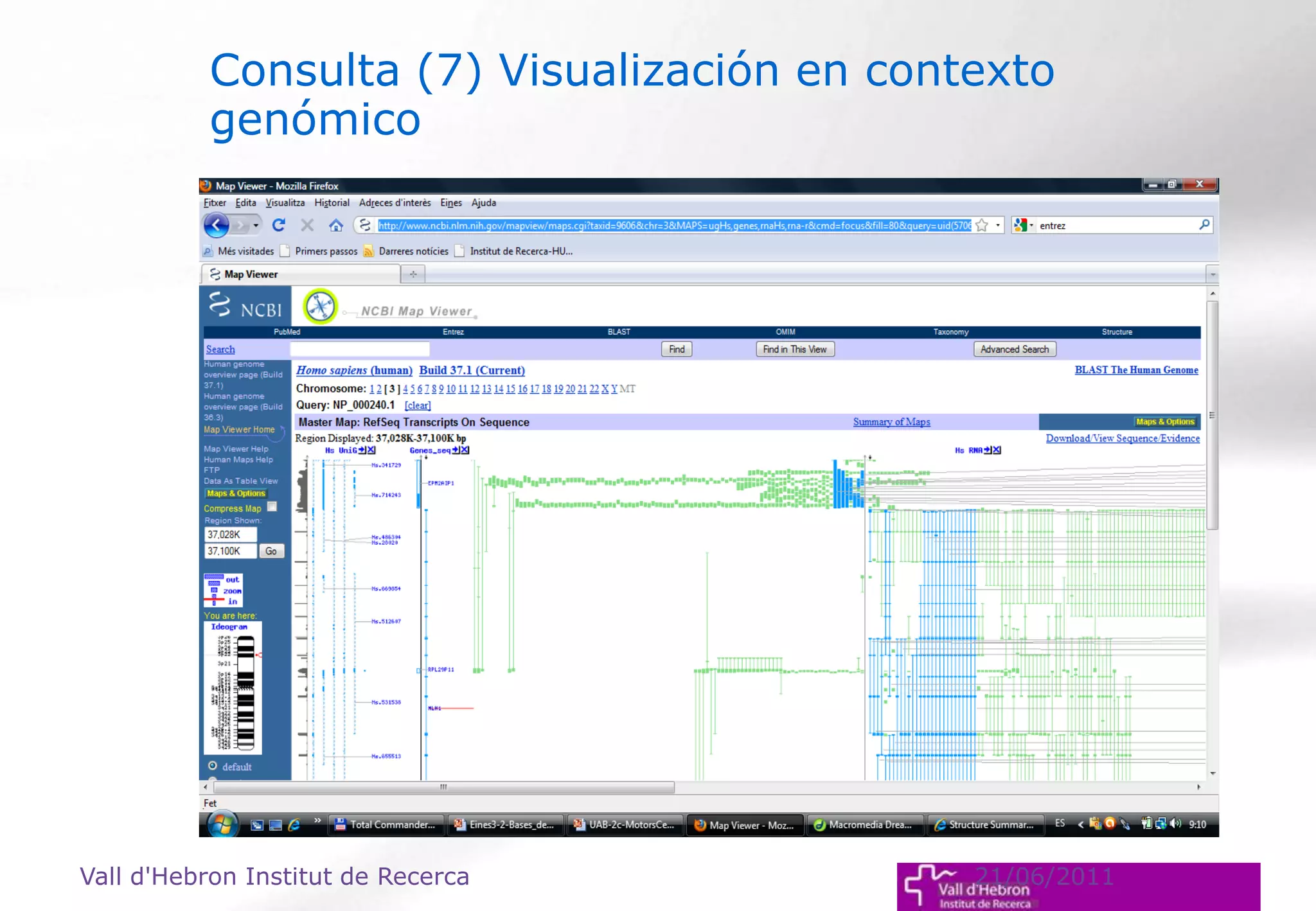
Task: Remove the Hs RNA map with X
Action: (x=997, y=450)
